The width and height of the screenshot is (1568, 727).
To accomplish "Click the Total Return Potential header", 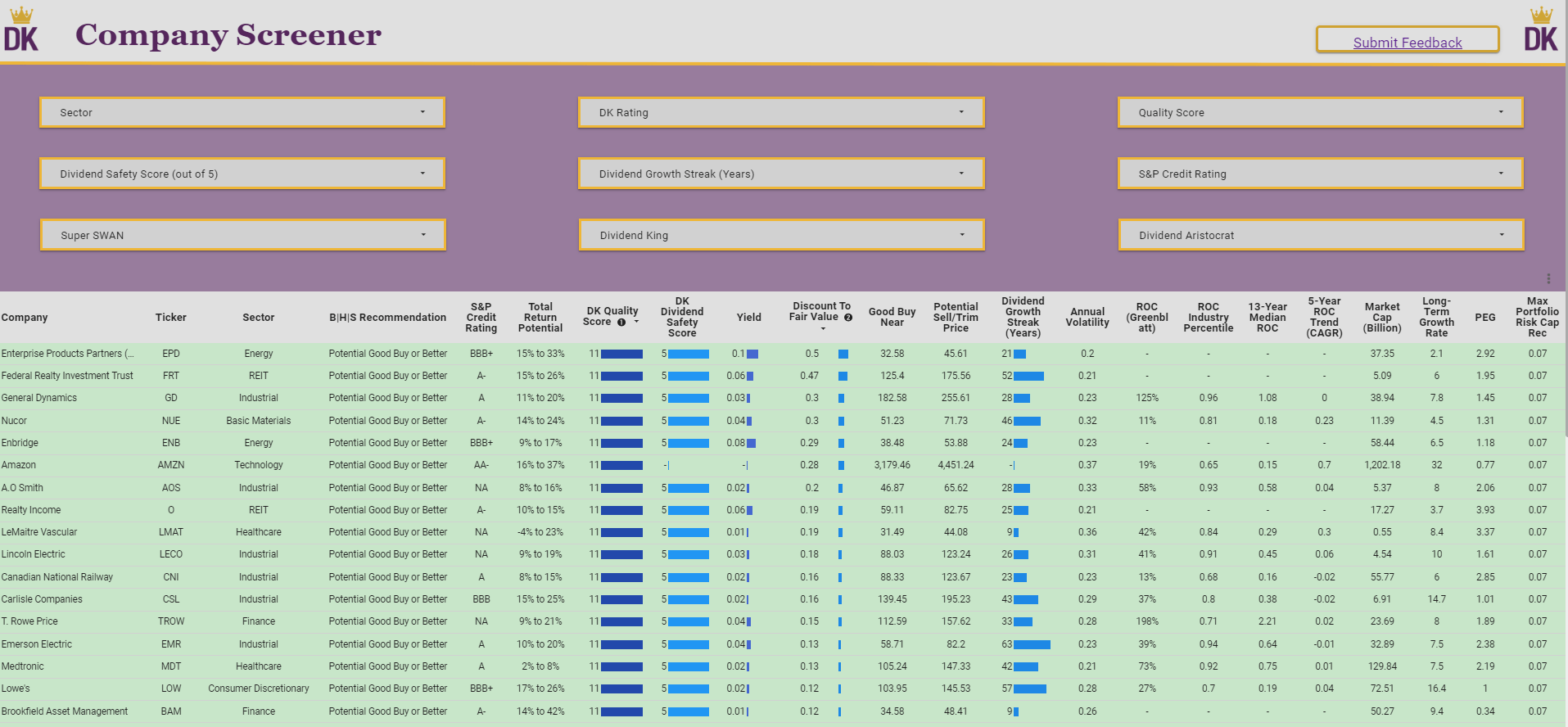I will tap(540, 318).
